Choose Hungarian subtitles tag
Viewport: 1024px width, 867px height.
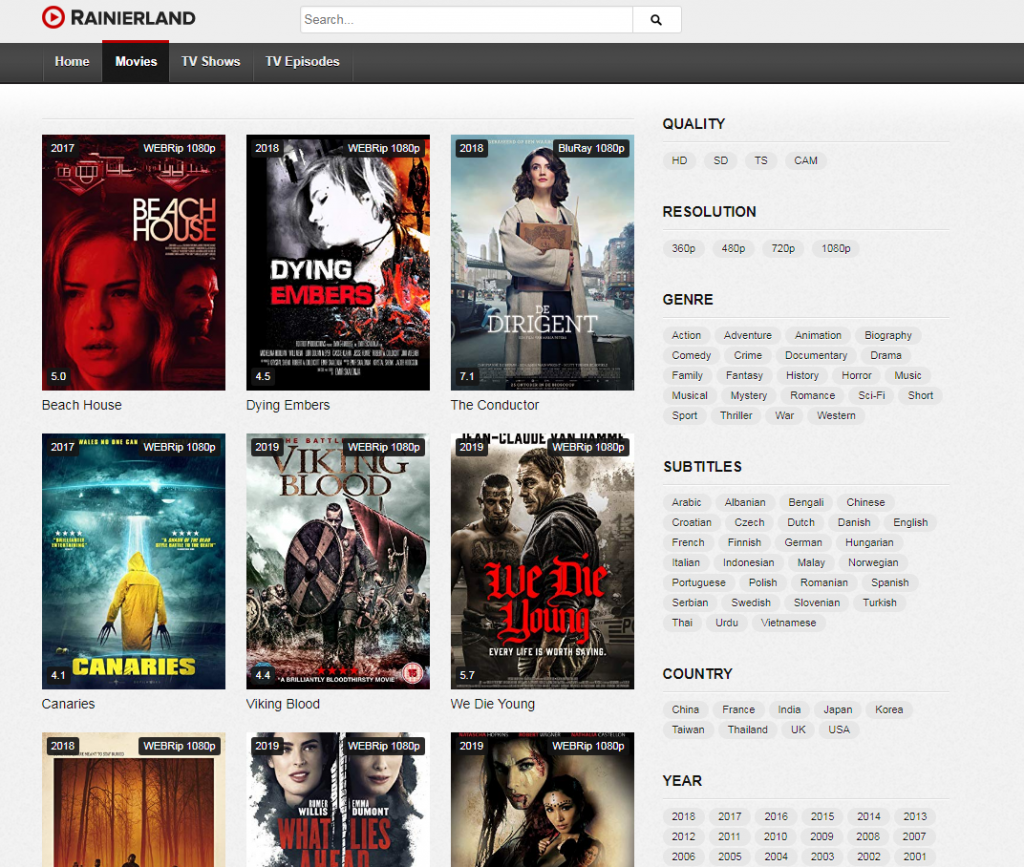coord(869,543)
